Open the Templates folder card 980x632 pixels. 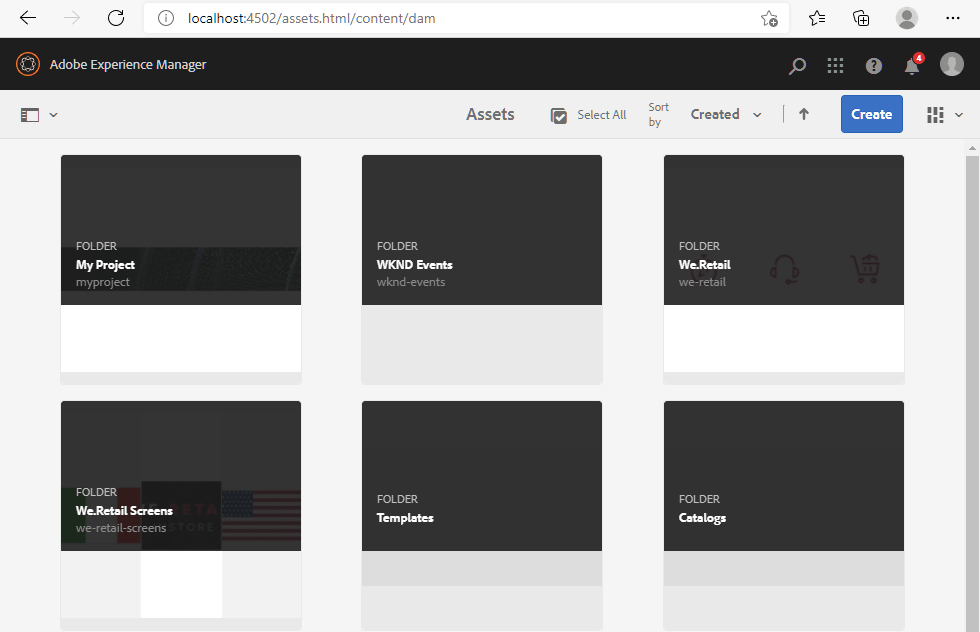pos(482,516)
